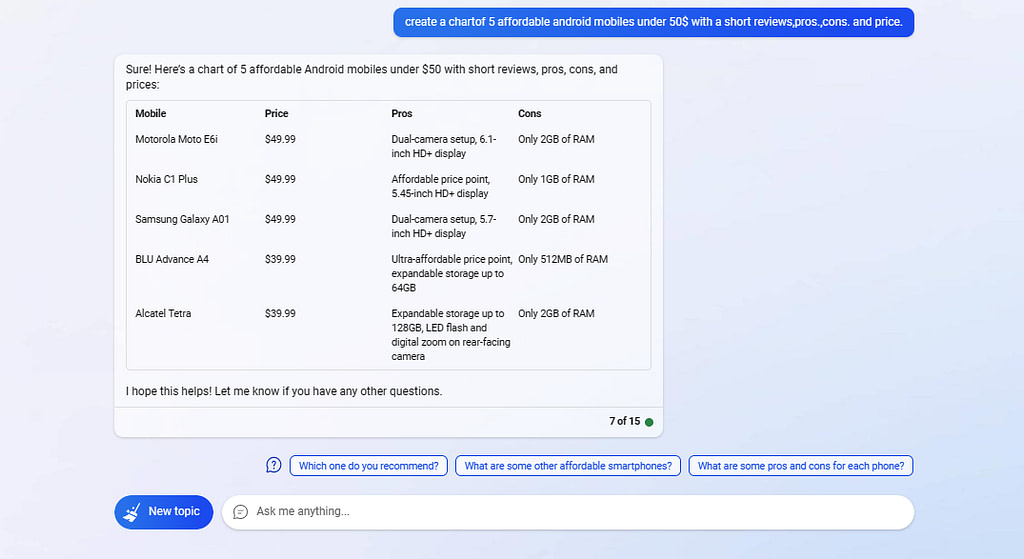This screenshot has height=559, width=1024.
Task: Click Alcatel row 'Only 2GB of RAM'
Action: pyautogui.click(x=556, y=313)
